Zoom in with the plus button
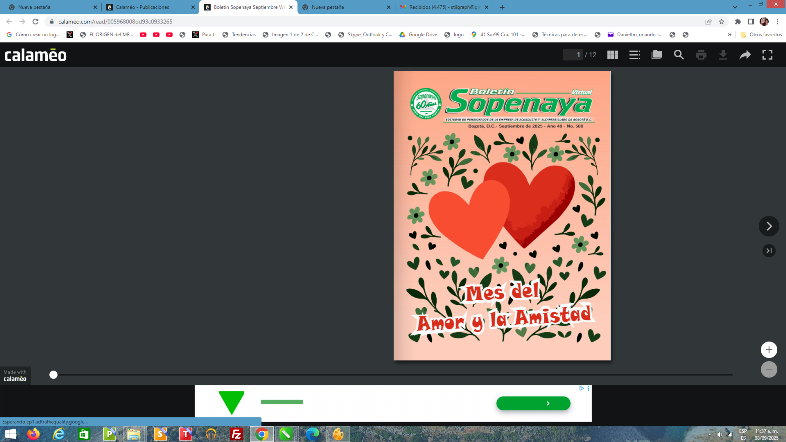 point(768,350)
